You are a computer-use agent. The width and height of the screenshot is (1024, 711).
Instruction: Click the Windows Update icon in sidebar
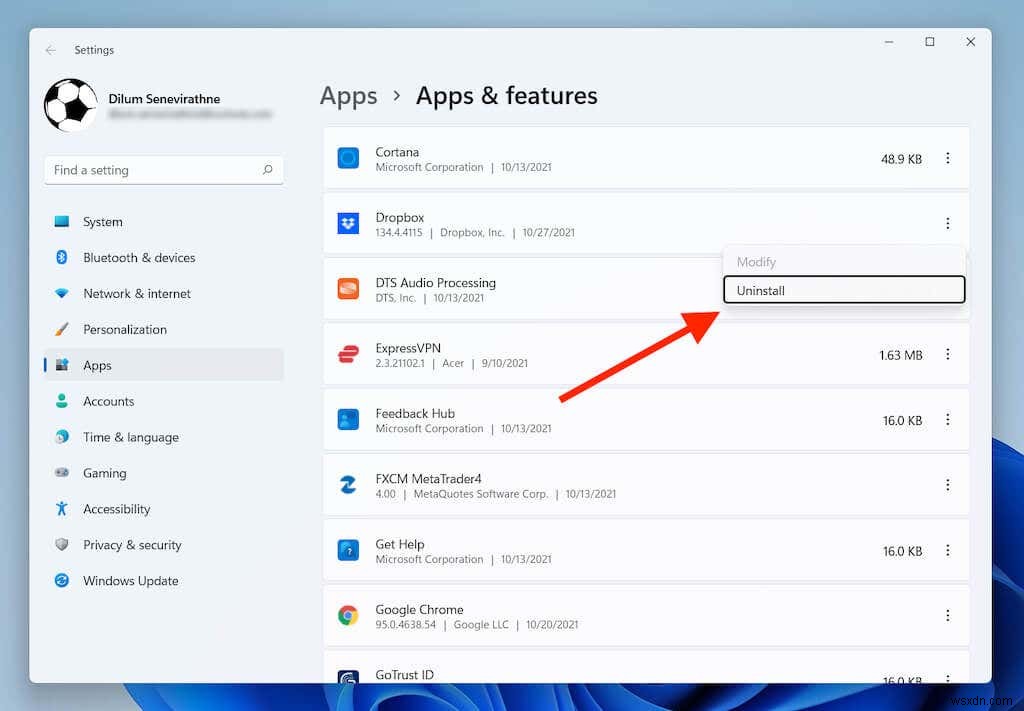point(62,581)
